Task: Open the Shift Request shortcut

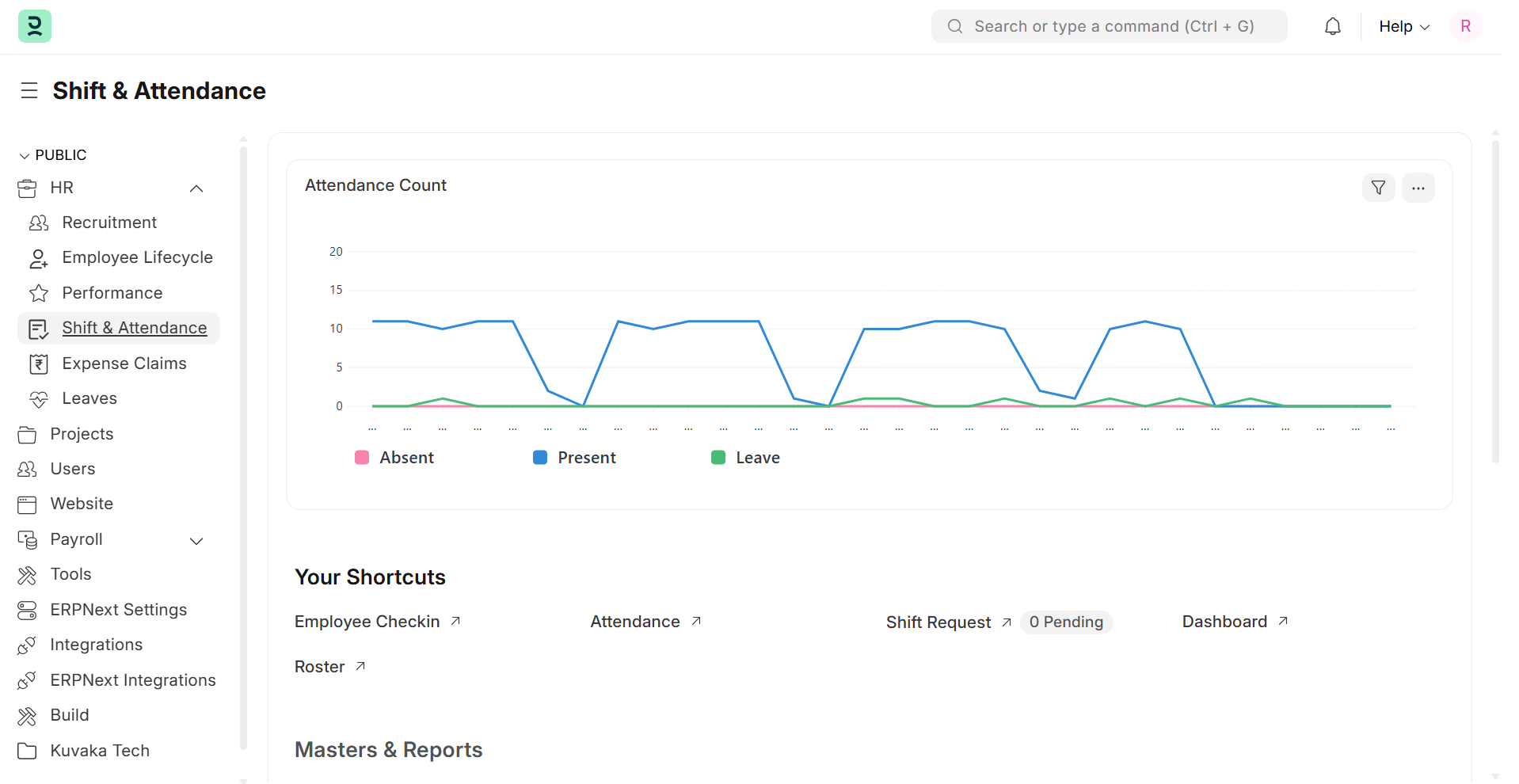Action: tap(938, 622)
